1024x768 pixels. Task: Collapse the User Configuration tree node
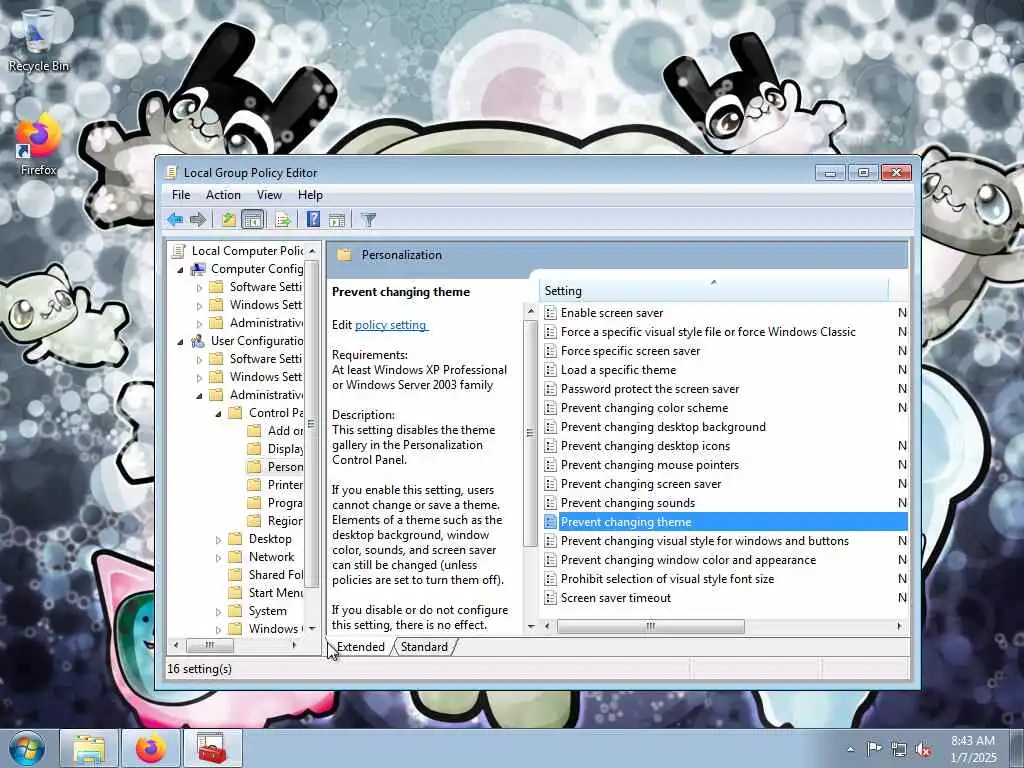click(180, 341)
